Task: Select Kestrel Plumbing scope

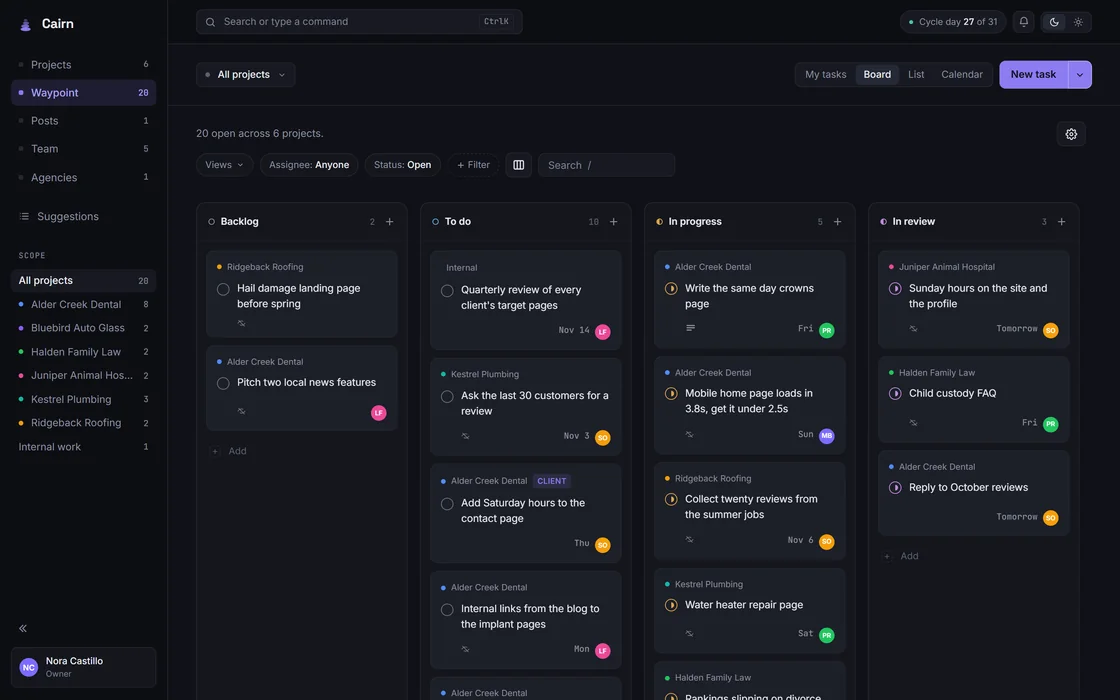Action: pyautogui.click(x=84, y=399)
